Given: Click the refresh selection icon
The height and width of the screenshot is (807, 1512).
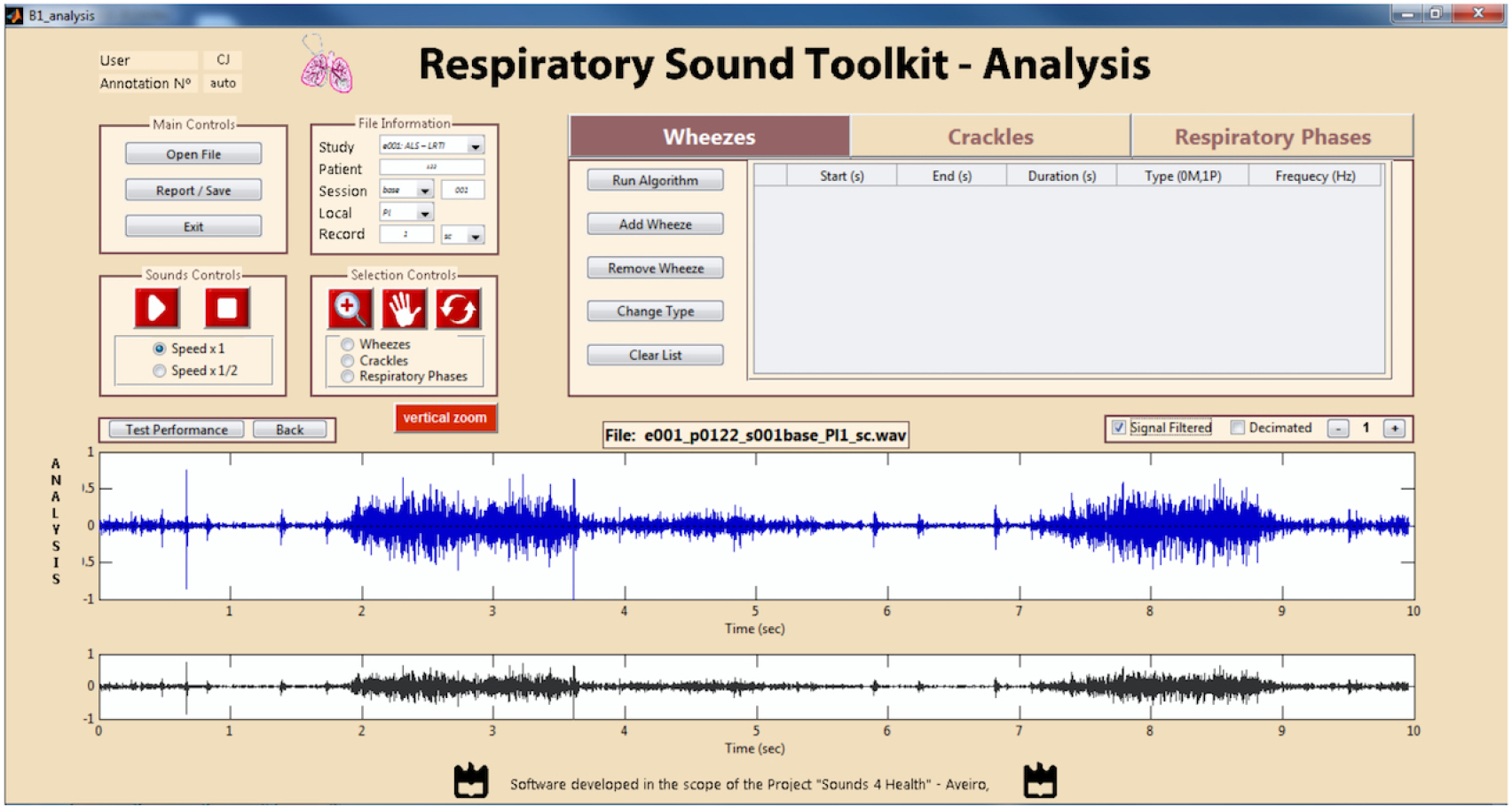Looking at the screenshot, I should [x=458, y=308].
